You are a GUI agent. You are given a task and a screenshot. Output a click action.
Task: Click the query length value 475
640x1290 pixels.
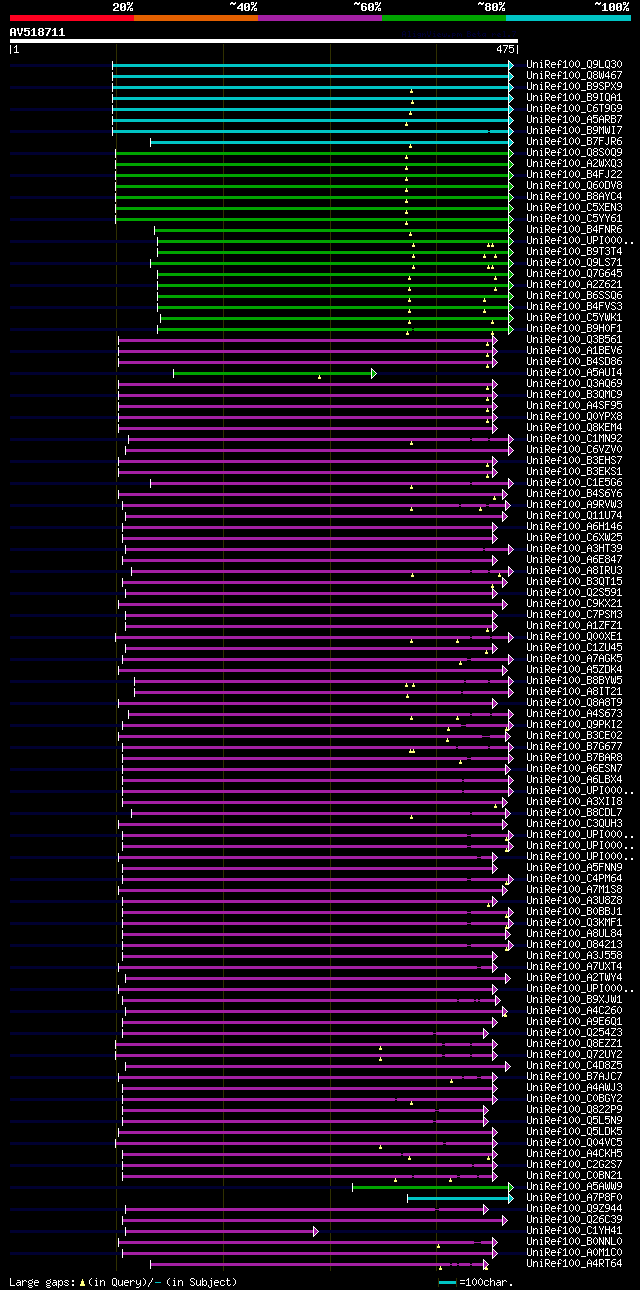[505, 49]
